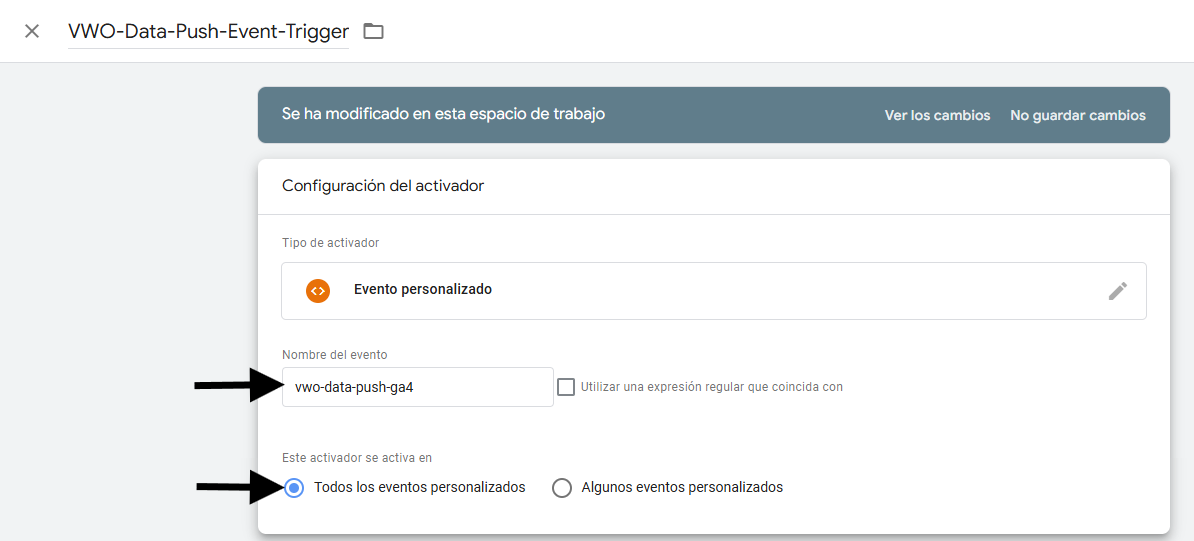Open Ver los cambios
The image size is (1194, 541).
coord(937,115)
